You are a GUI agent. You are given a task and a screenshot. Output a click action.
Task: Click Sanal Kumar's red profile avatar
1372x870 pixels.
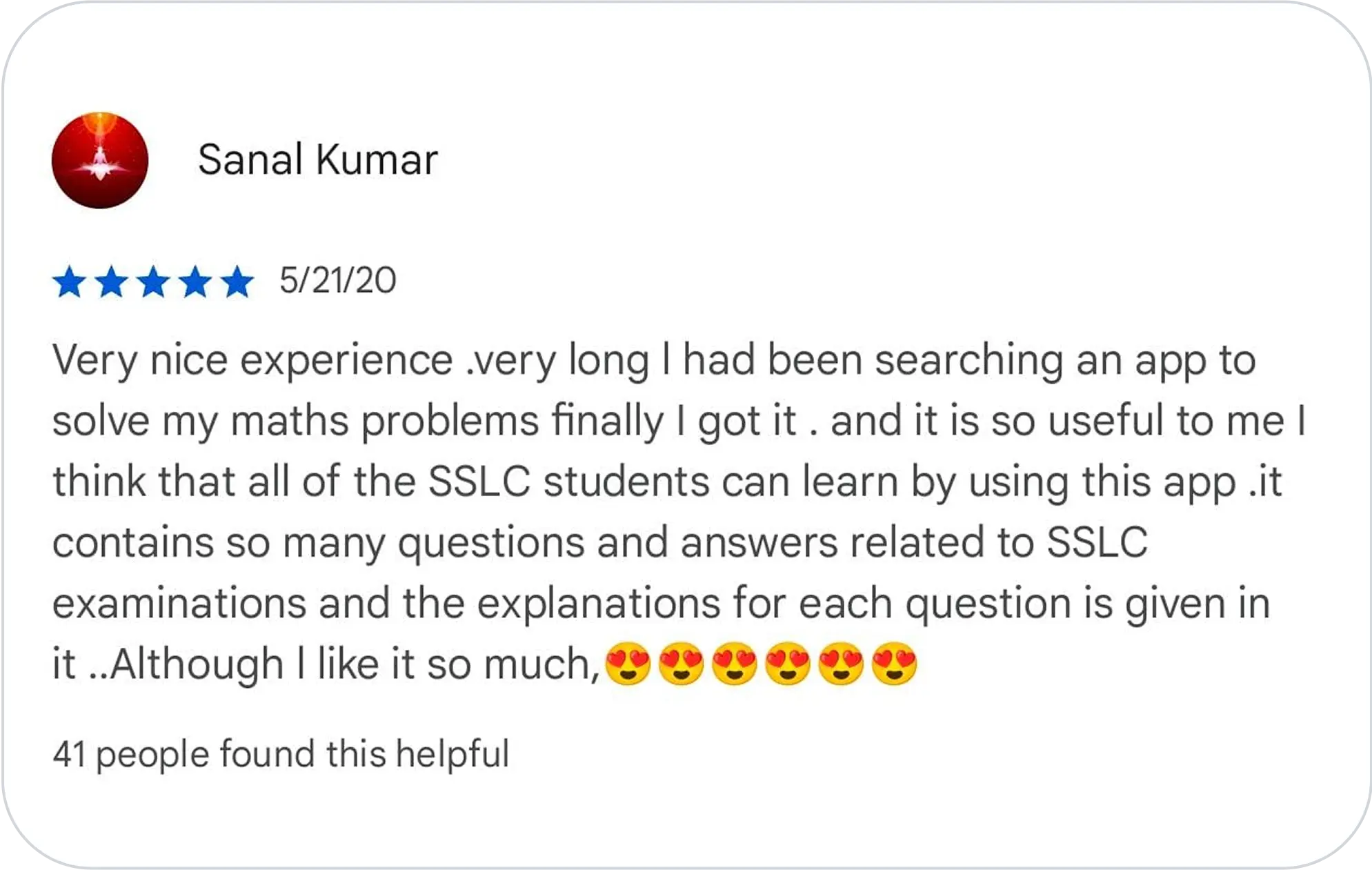tap(100, 160)
